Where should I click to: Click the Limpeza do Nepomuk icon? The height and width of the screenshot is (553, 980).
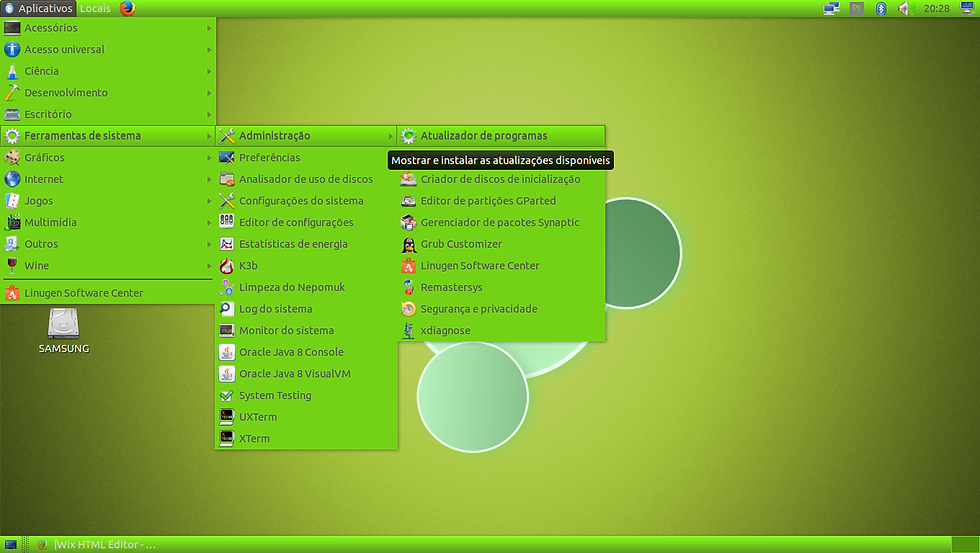coord(227,287)
